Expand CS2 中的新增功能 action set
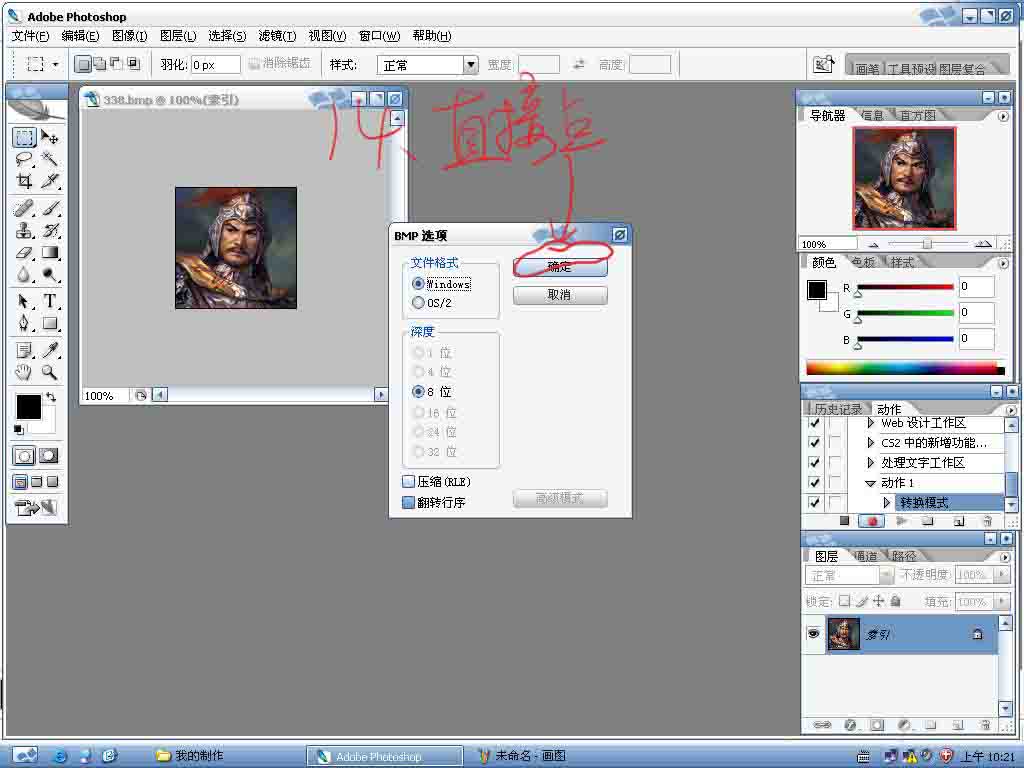 (870, 443)
